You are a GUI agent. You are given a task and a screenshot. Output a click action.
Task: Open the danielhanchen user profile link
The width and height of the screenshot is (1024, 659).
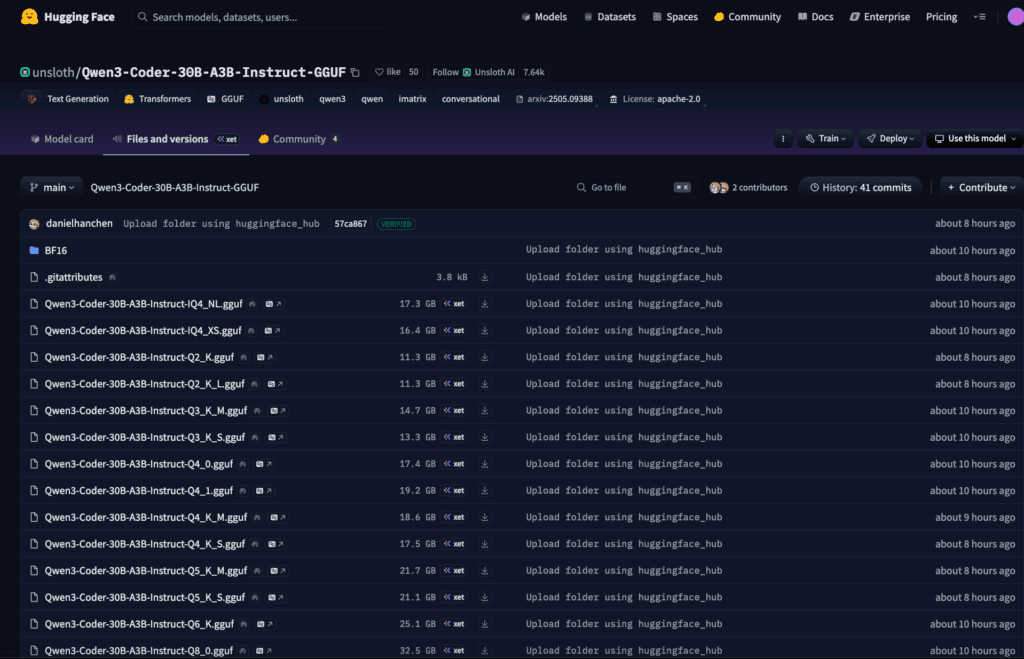79,224
